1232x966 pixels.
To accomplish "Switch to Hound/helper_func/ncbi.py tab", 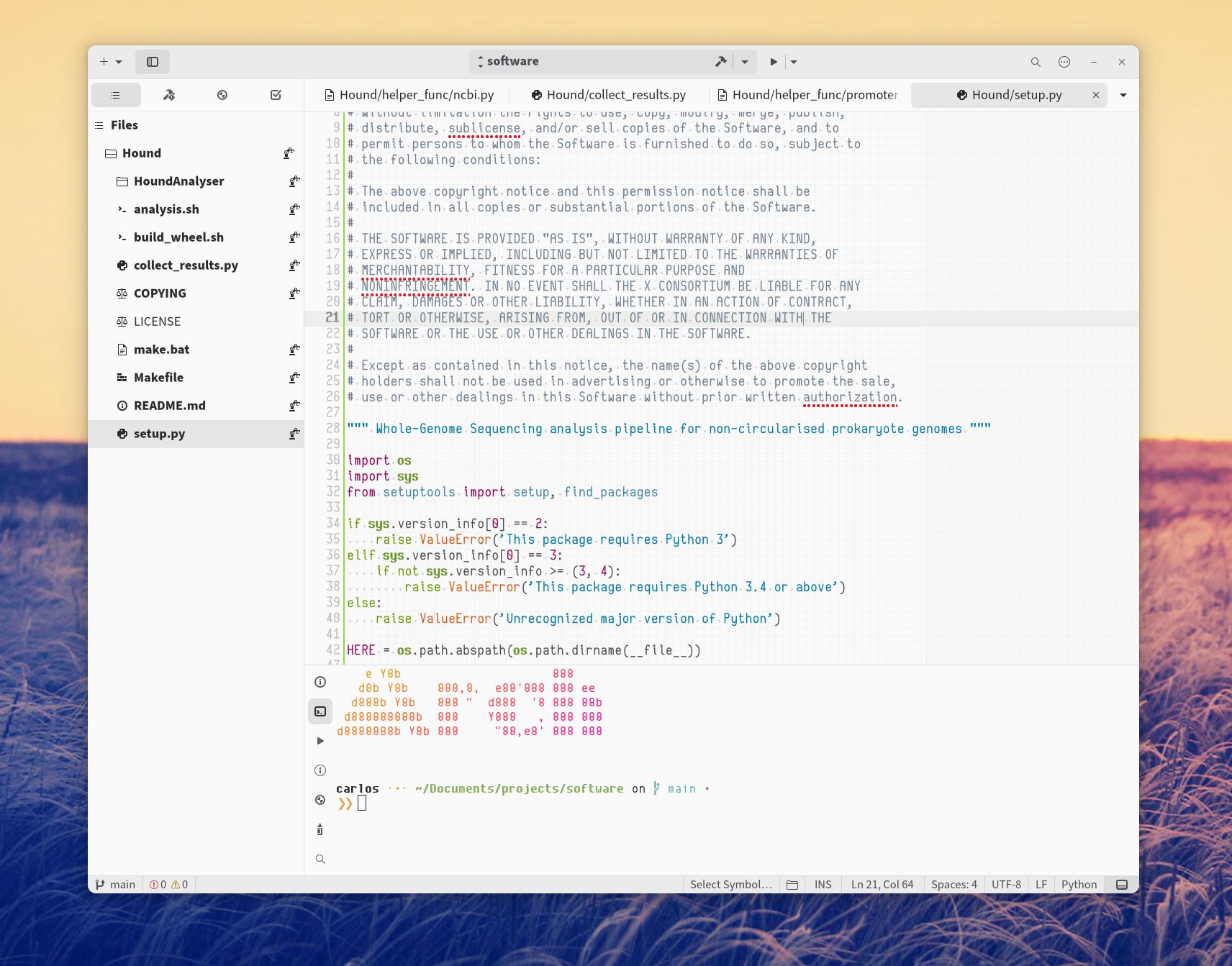I will [409, 95].
